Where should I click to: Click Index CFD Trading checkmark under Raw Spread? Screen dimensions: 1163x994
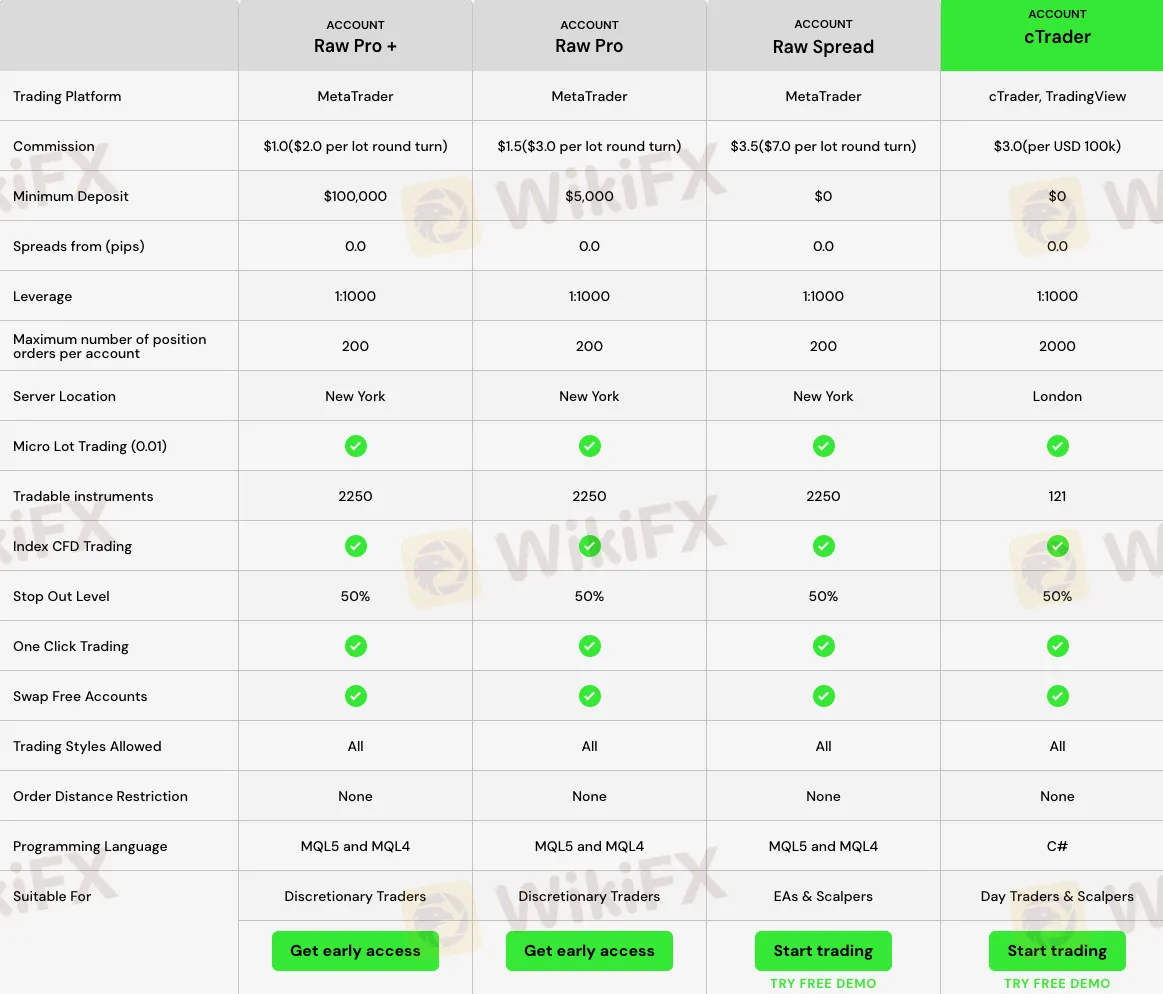pyautogui.click(x=823, y=546)
